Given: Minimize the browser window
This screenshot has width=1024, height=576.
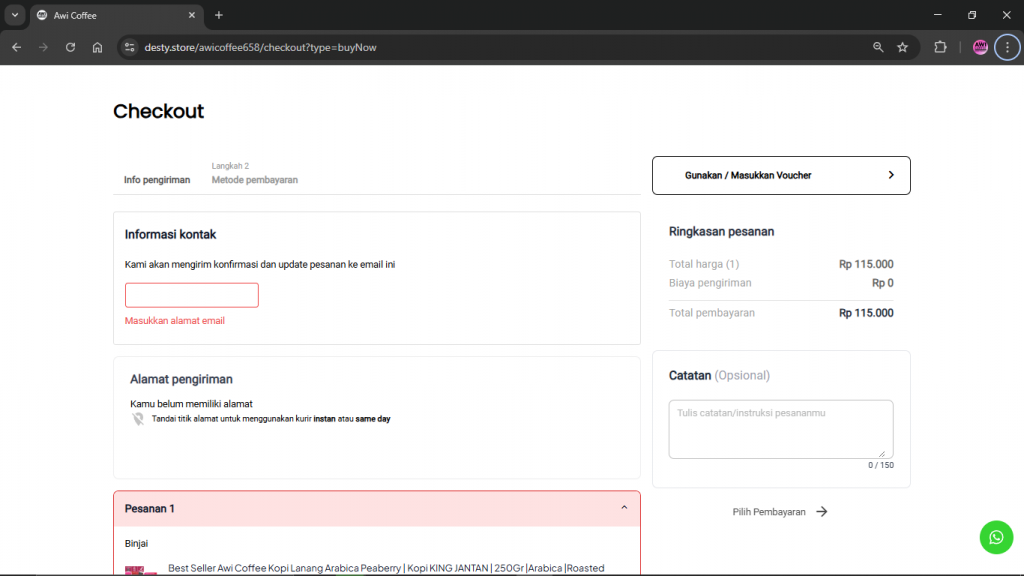Looking at the screenshot, I should [937, 15].
